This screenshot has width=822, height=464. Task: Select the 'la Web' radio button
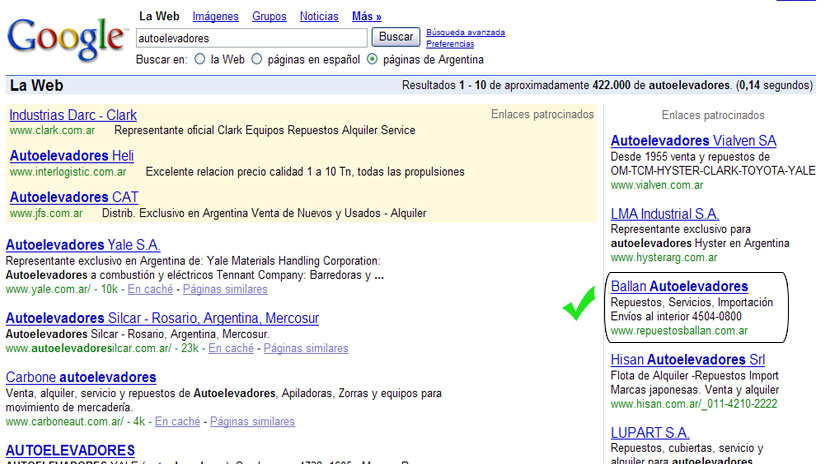coord(200,59)
